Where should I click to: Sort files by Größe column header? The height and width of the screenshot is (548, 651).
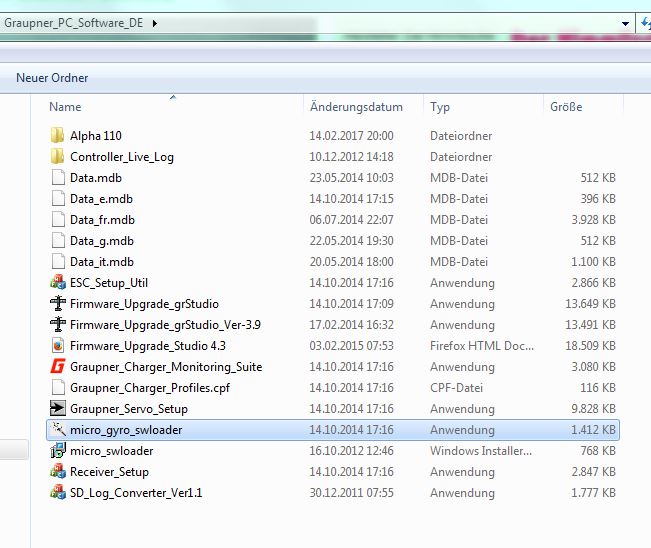pos(564,107)
